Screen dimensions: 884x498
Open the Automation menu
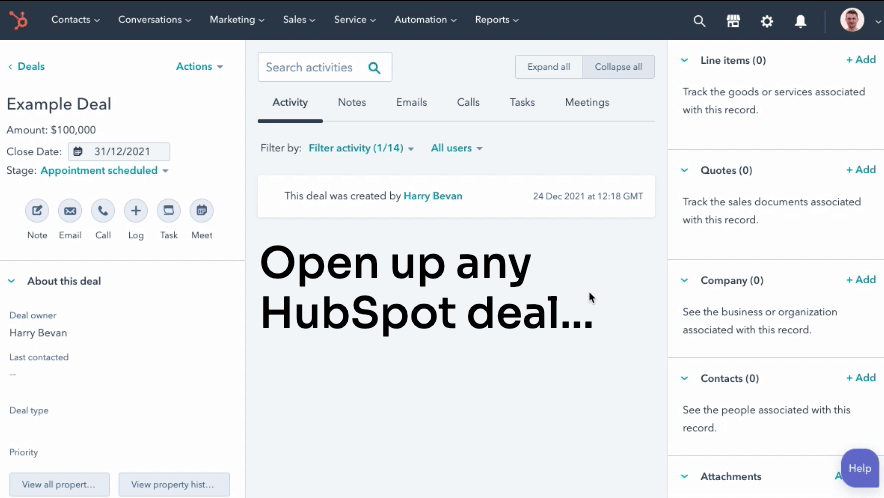coord(425,20)
